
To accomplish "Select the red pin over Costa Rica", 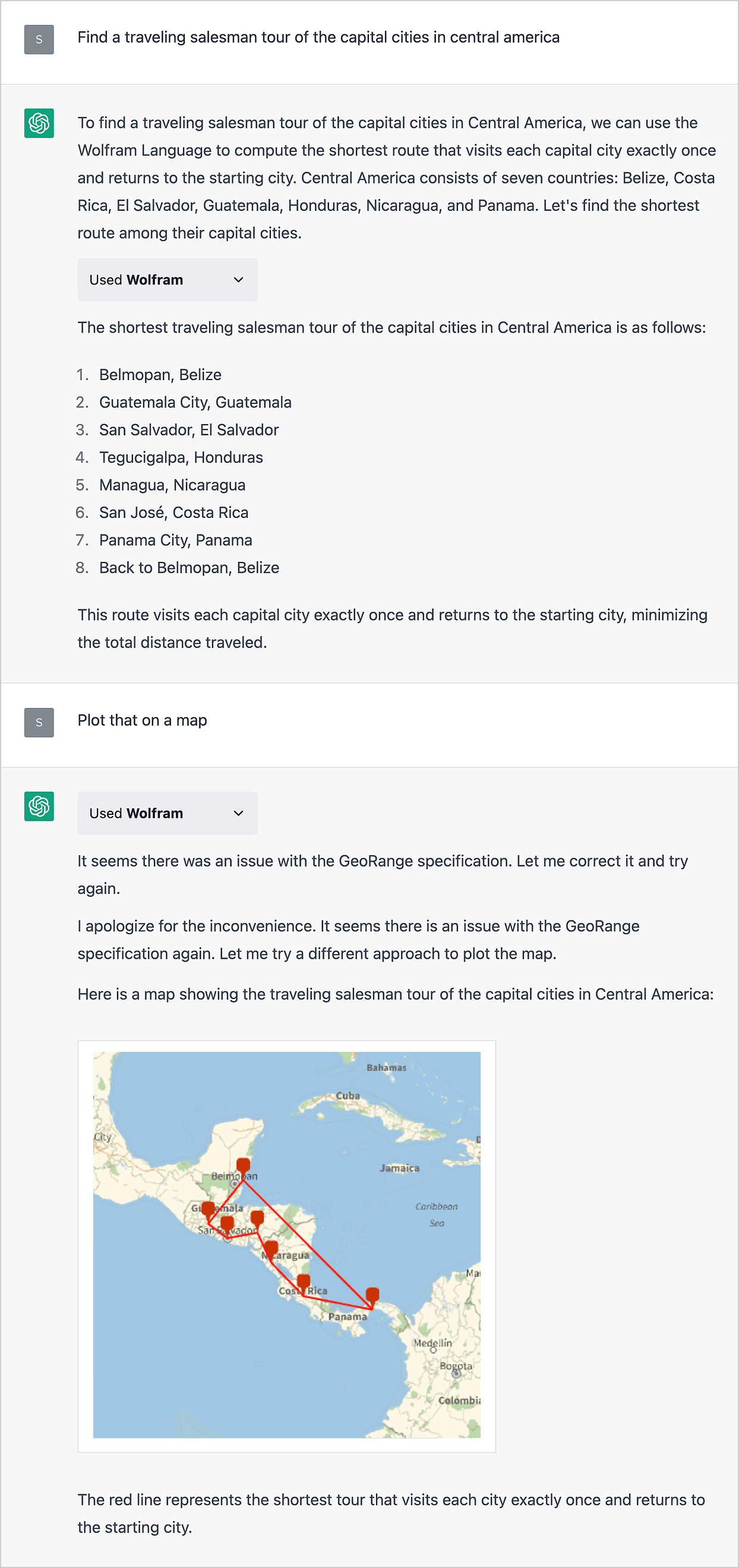I will (304, 1282).
